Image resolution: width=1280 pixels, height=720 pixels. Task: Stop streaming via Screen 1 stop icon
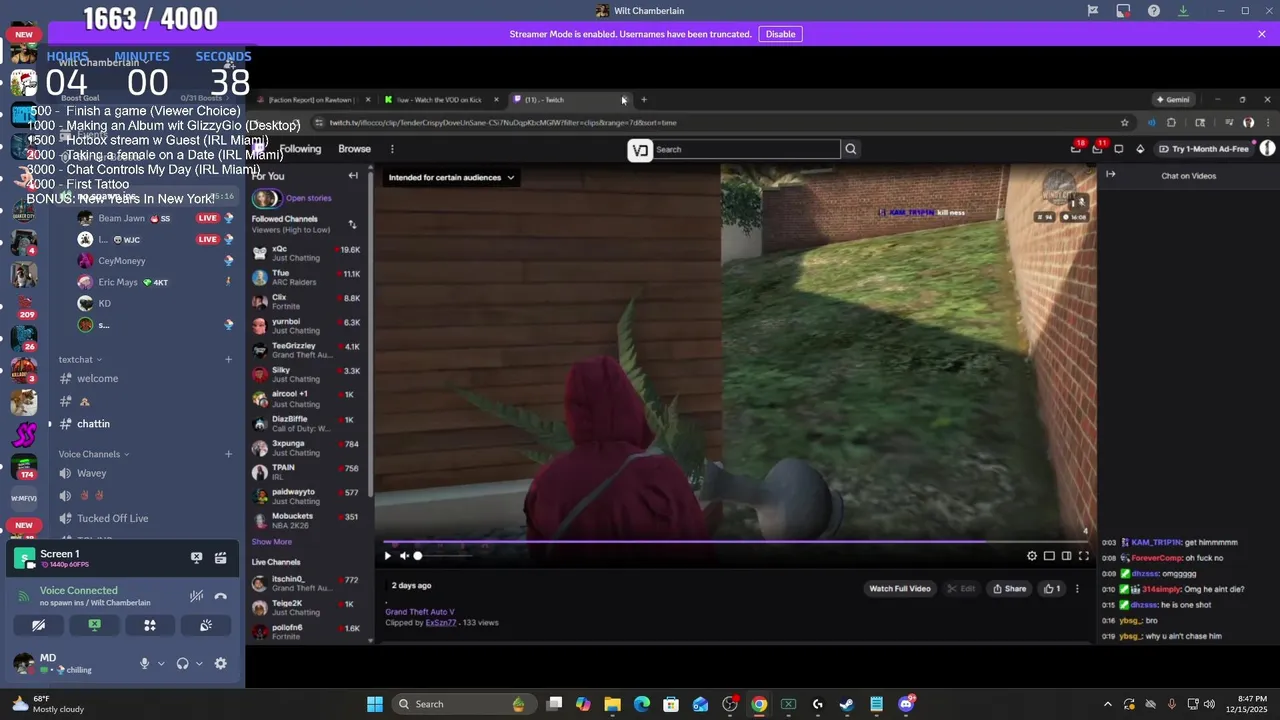(x=197, y=558)
